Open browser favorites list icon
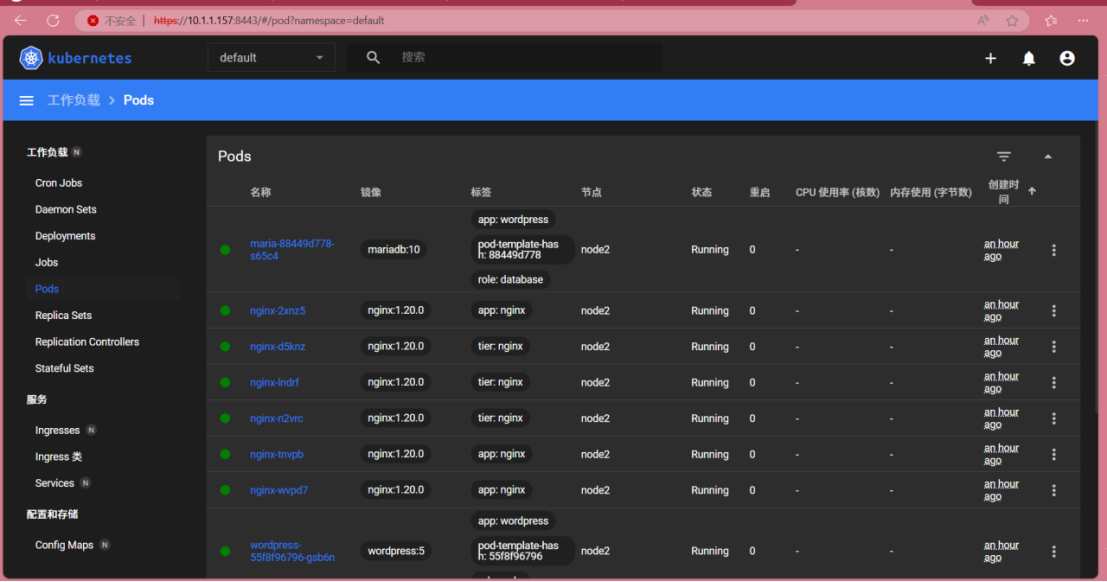The width and height of the screenshot is (1107, 582). 1051,20
